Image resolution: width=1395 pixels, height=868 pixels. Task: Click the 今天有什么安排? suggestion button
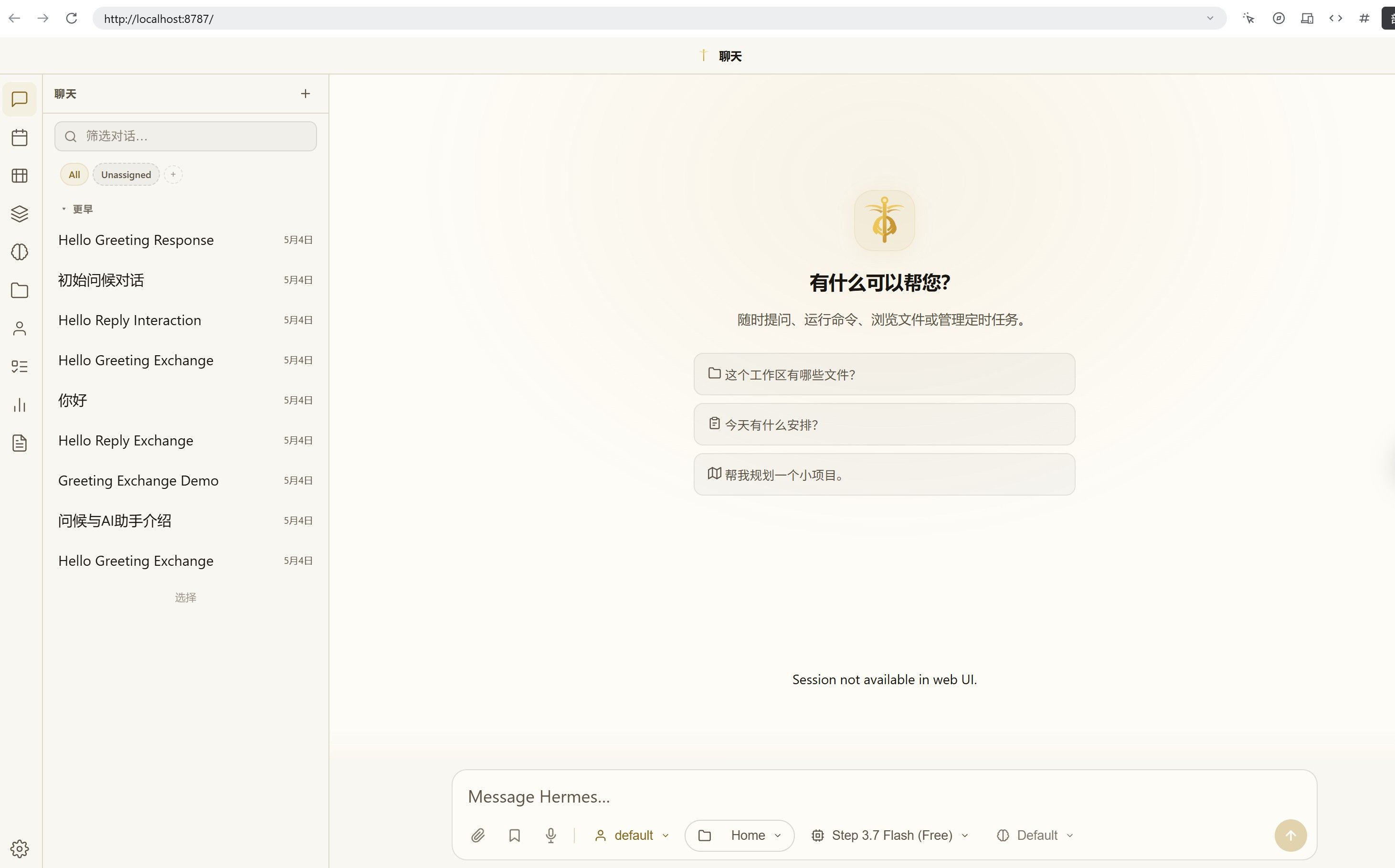tap(884, 424)
